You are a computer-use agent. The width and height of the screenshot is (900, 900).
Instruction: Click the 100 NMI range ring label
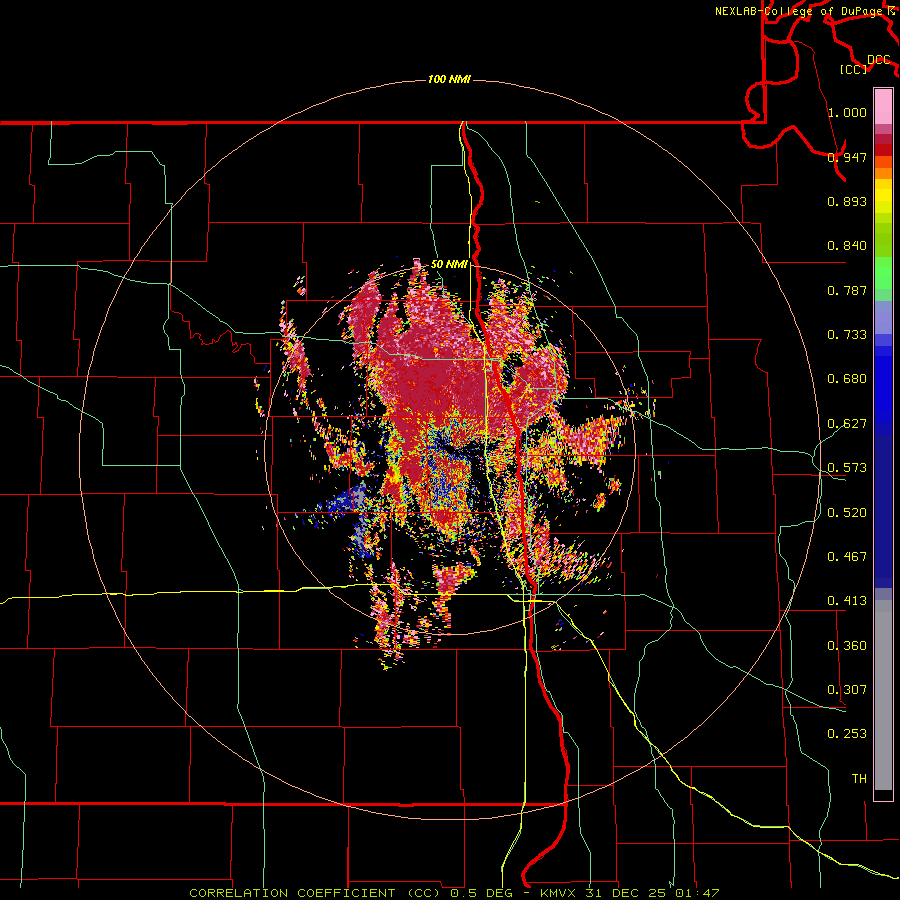(449, 79)
